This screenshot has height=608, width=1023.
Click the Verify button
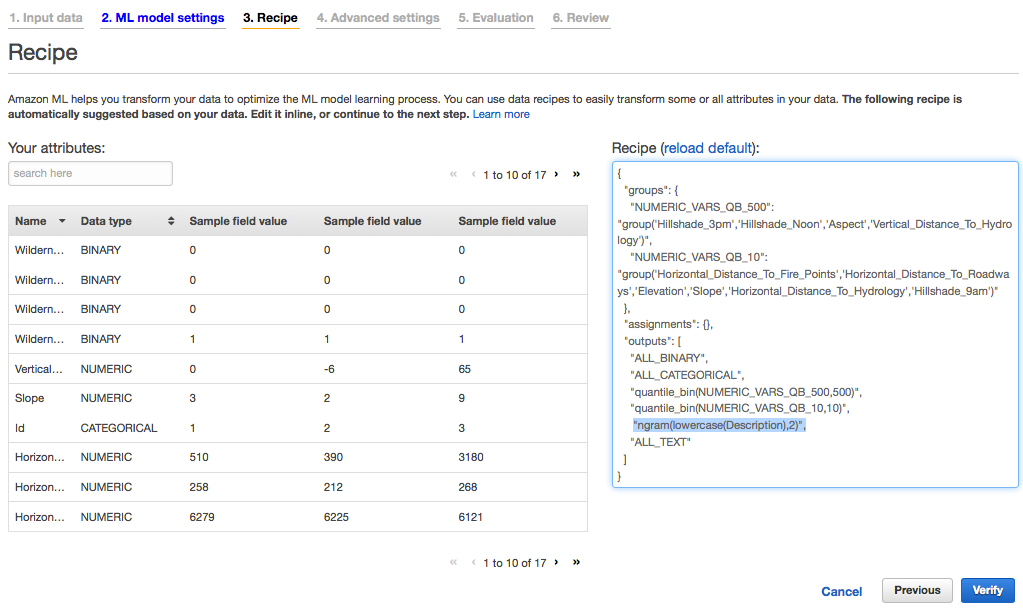[x=987, y=590]
